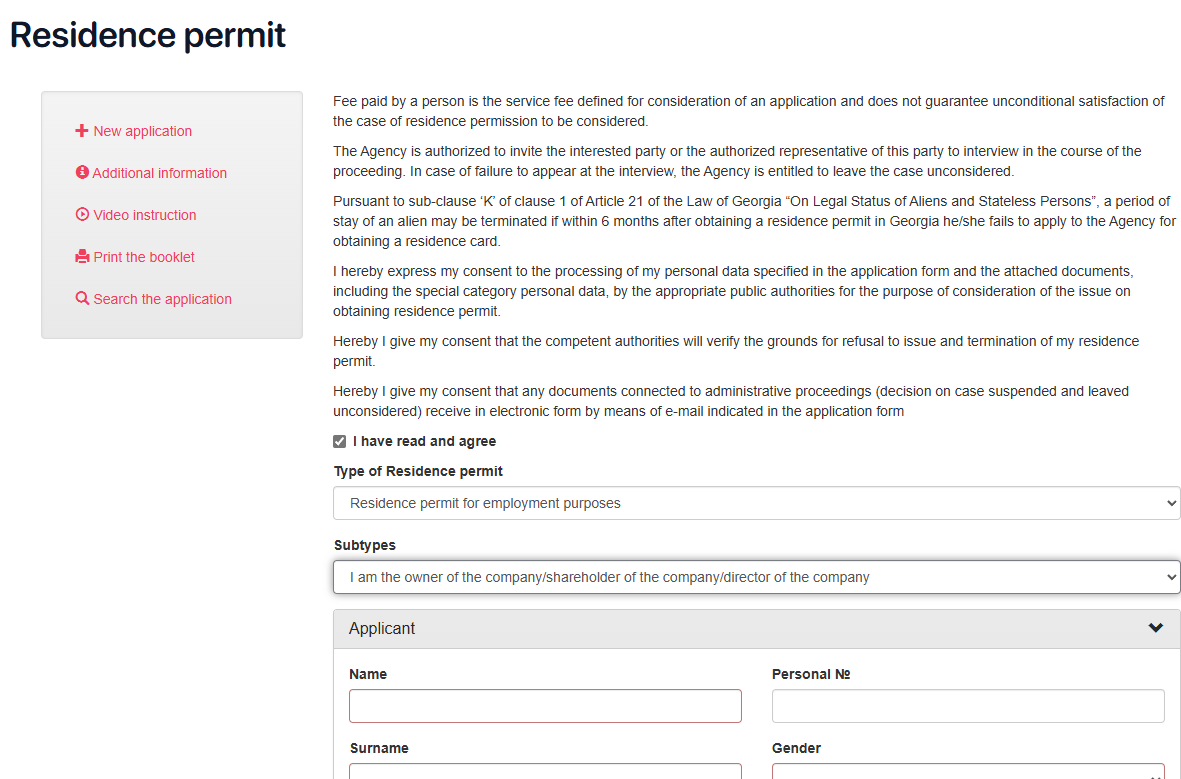Image resolution: width=1181 pixels, height=779 pixels.
Task: Open the Additional information link
Action: (160, 173)
